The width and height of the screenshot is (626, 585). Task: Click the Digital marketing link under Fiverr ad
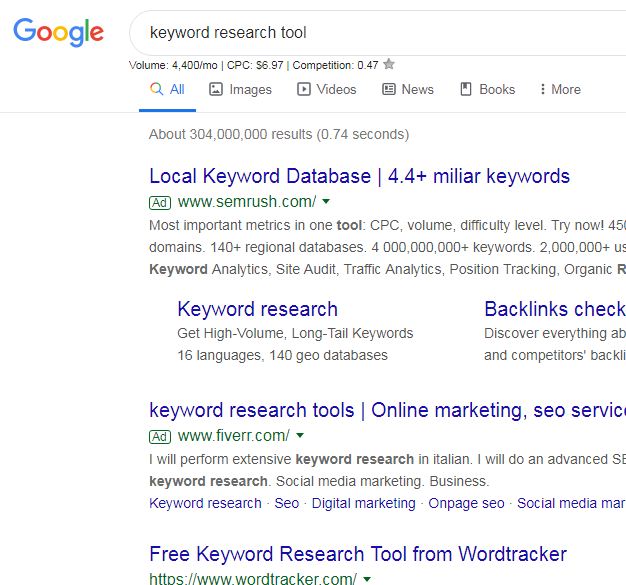pyautogui.click(x=364, y=503)
